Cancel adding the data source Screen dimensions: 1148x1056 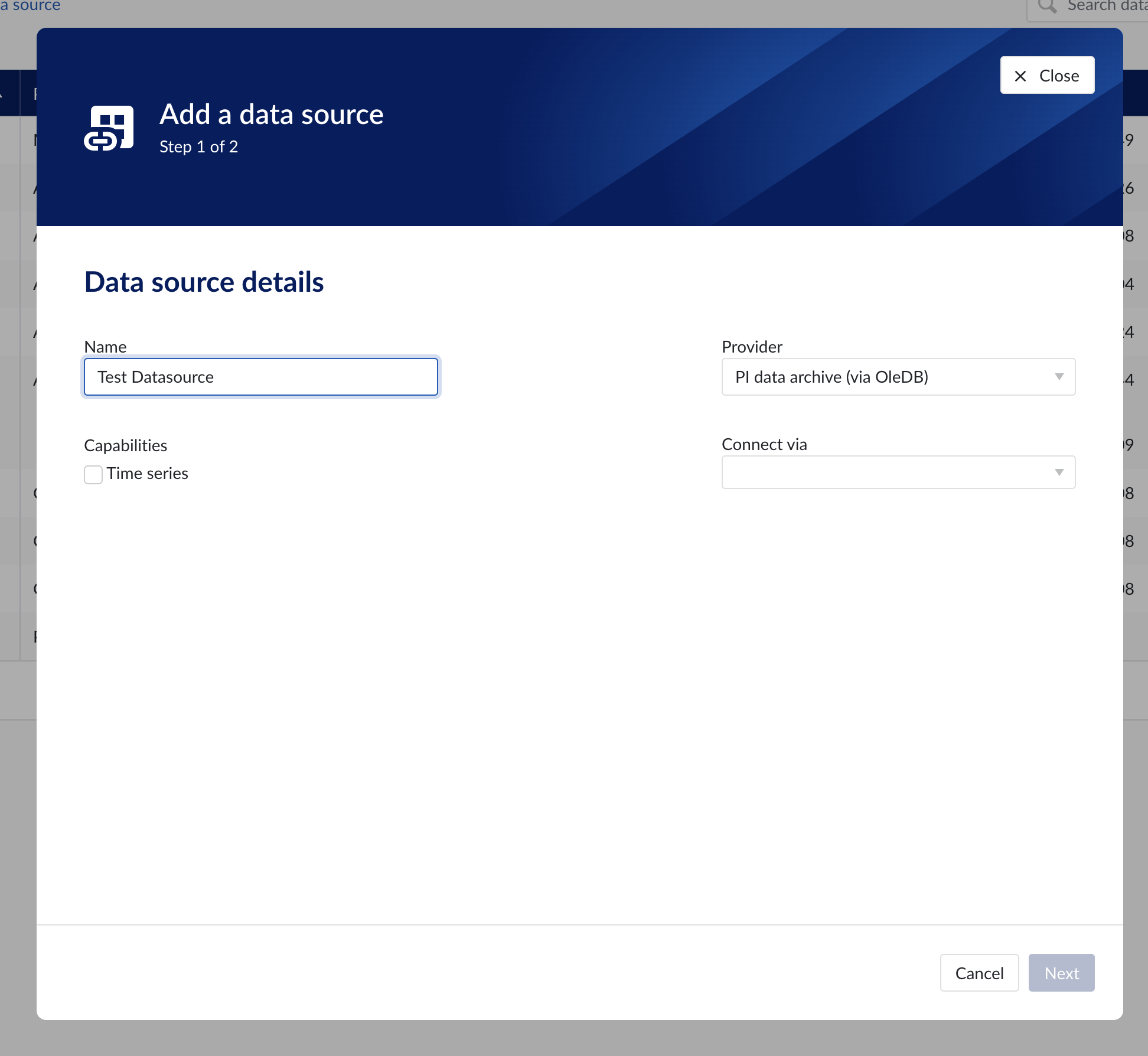click(x=979, y=973)
